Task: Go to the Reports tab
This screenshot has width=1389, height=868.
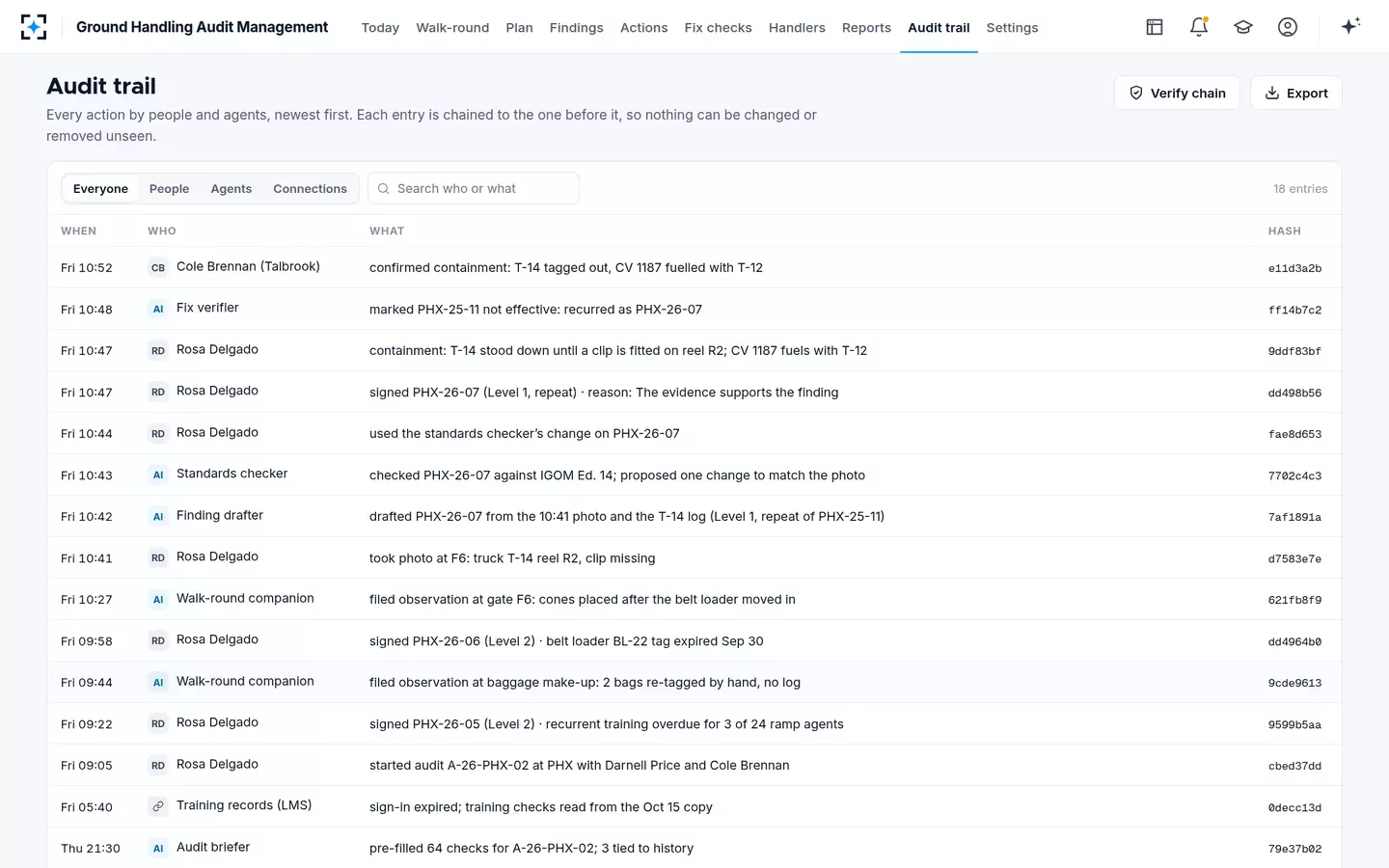Action: [866, 28]
